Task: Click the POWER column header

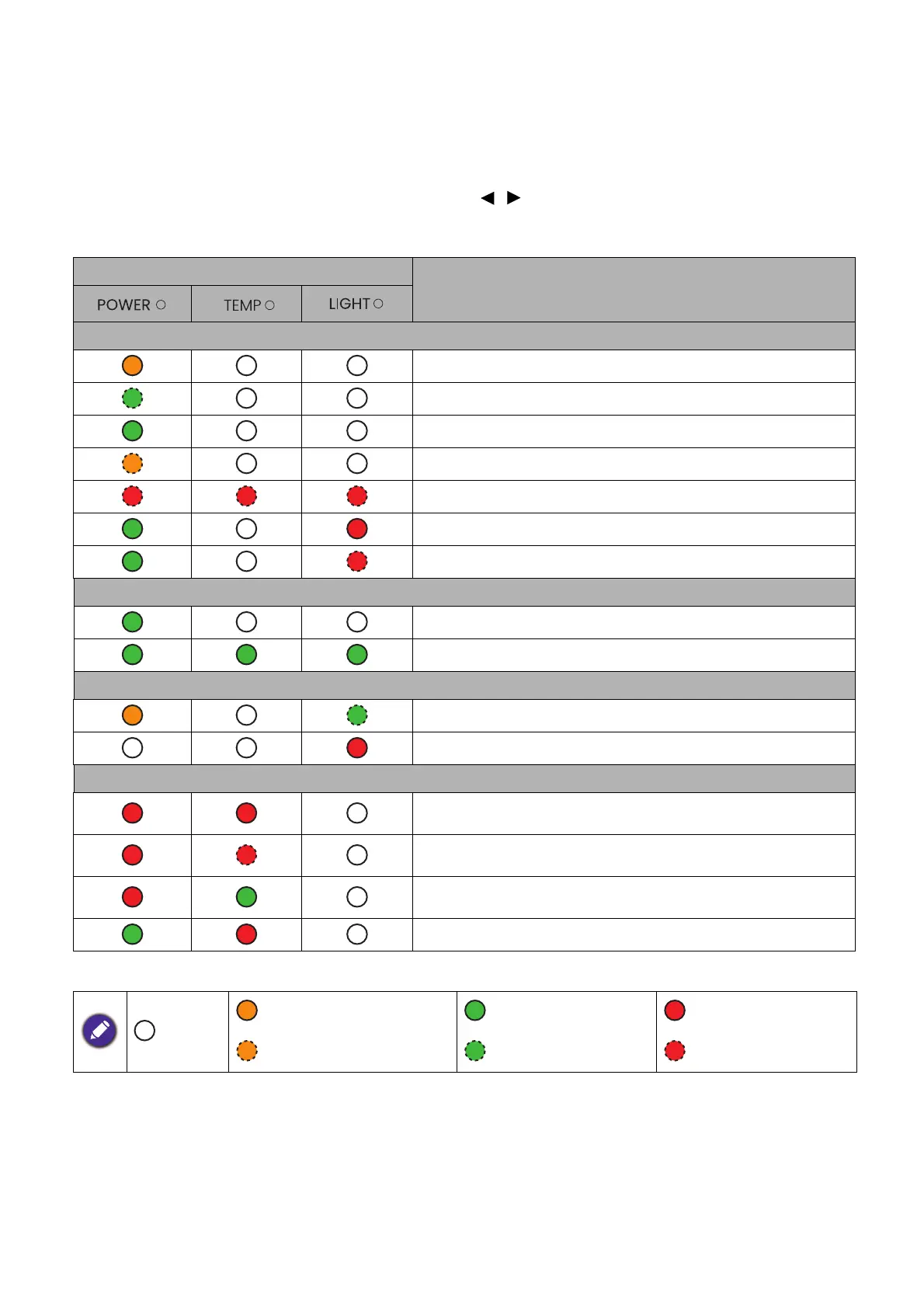Action: [x=131, y=304]
